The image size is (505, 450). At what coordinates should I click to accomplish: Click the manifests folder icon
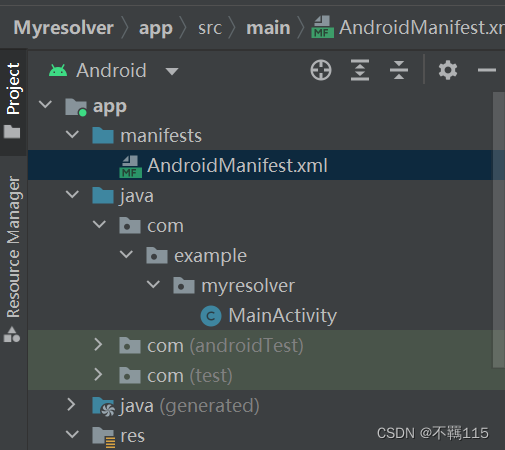tap(103, 135)
